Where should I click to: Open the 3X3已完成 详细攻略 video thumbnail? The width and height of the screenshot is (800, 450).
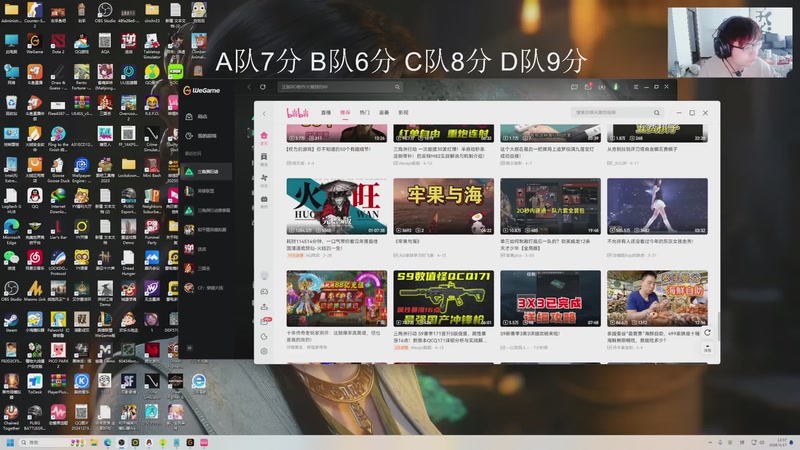point(551,298)
